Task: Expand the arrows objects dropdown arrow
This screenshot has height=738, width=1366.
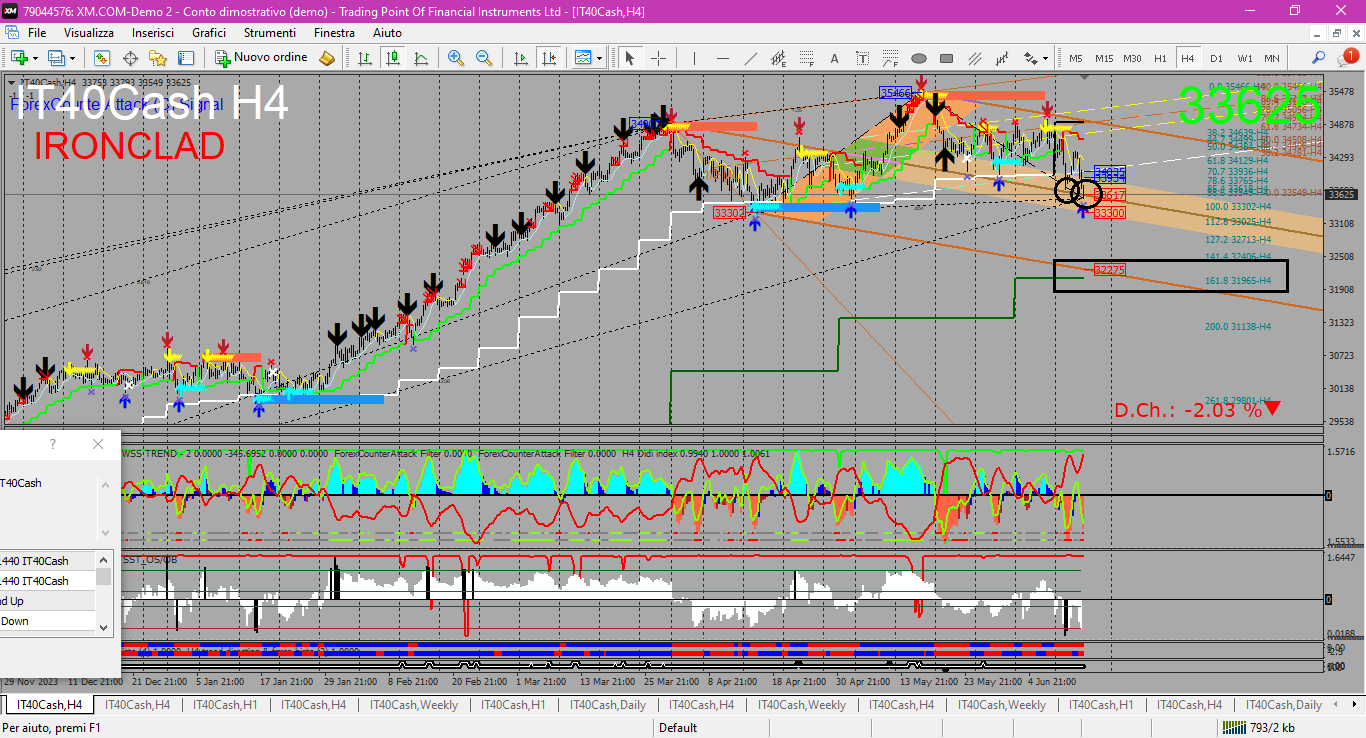Action: pos(1046,58)
